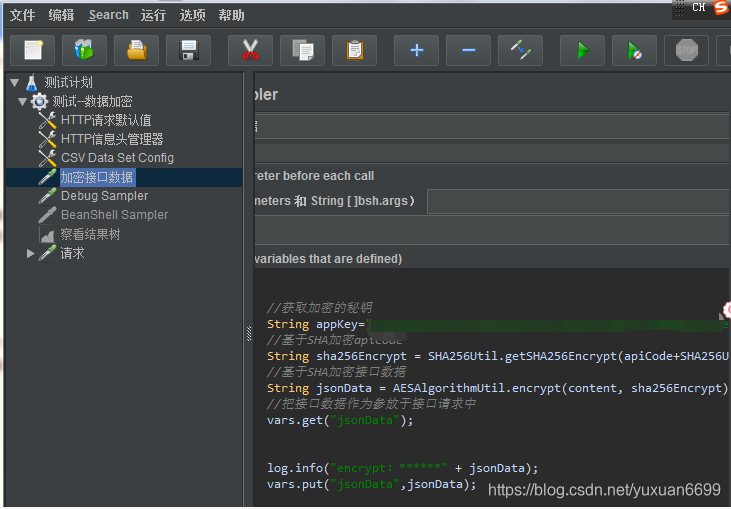This screenshot has height=509, width=731.
Task: Select CSV Data Set Config node
Action: (117, 158)
